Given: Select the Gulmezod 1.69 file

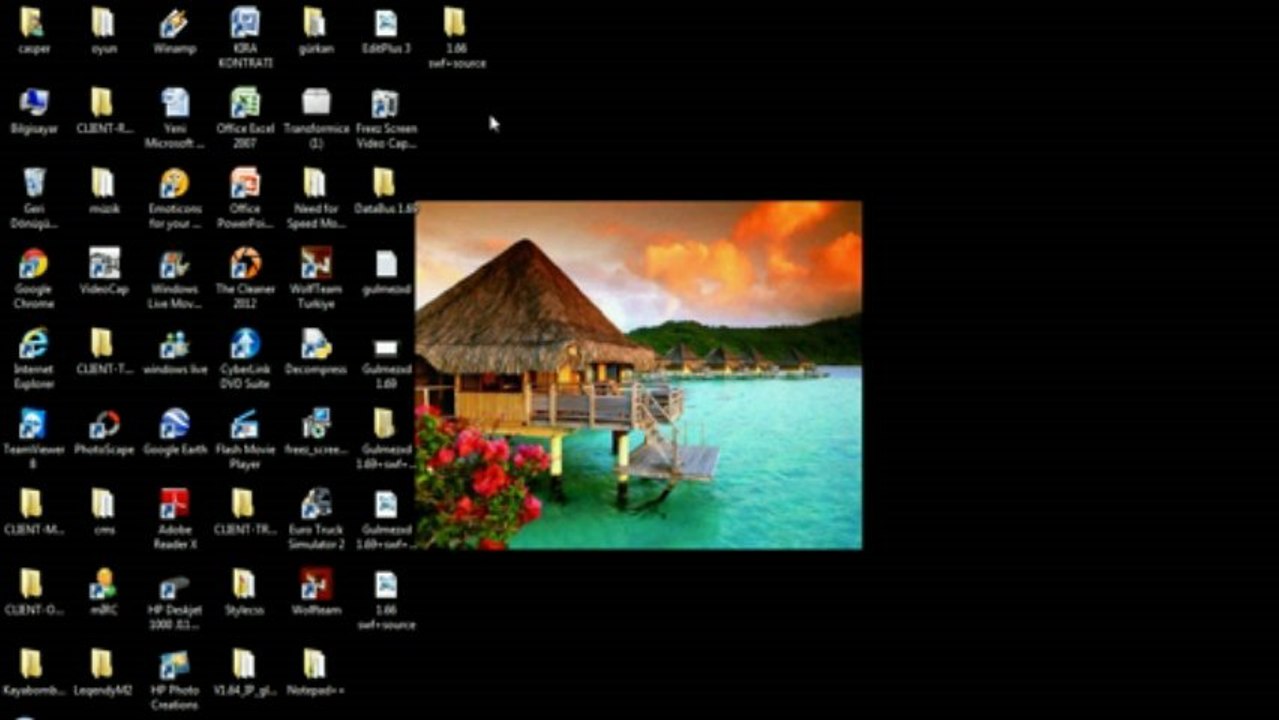Looking at the screenshot, I should [x=385, y=347].
